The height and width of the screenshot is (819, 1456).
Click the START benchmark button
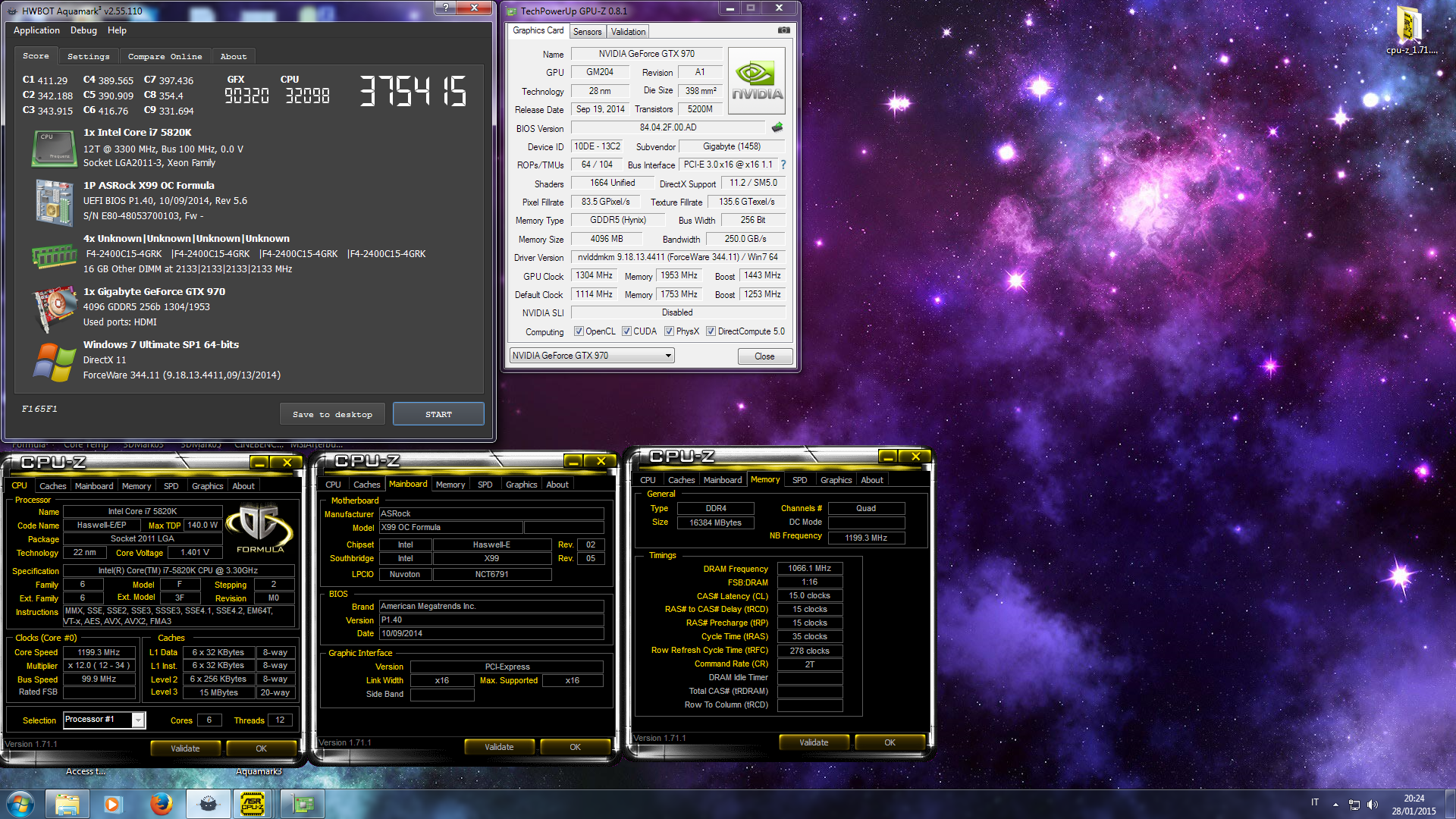[438, 414]
